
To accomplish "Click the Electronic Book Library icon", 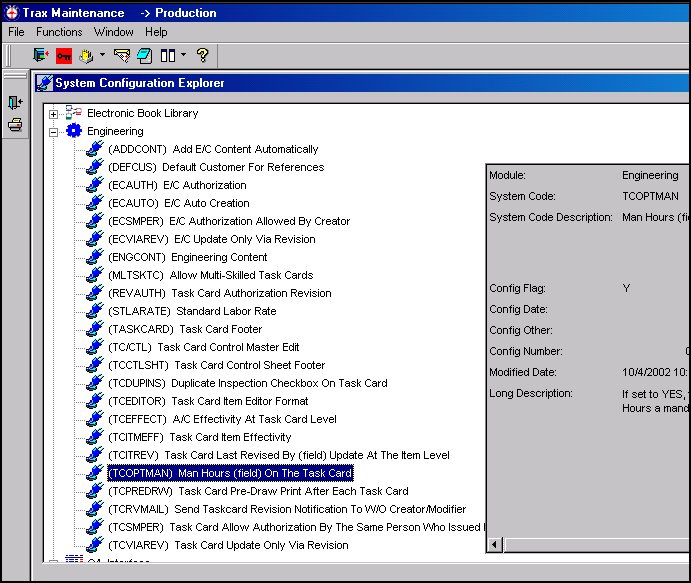I will click(x=74, y=113).
